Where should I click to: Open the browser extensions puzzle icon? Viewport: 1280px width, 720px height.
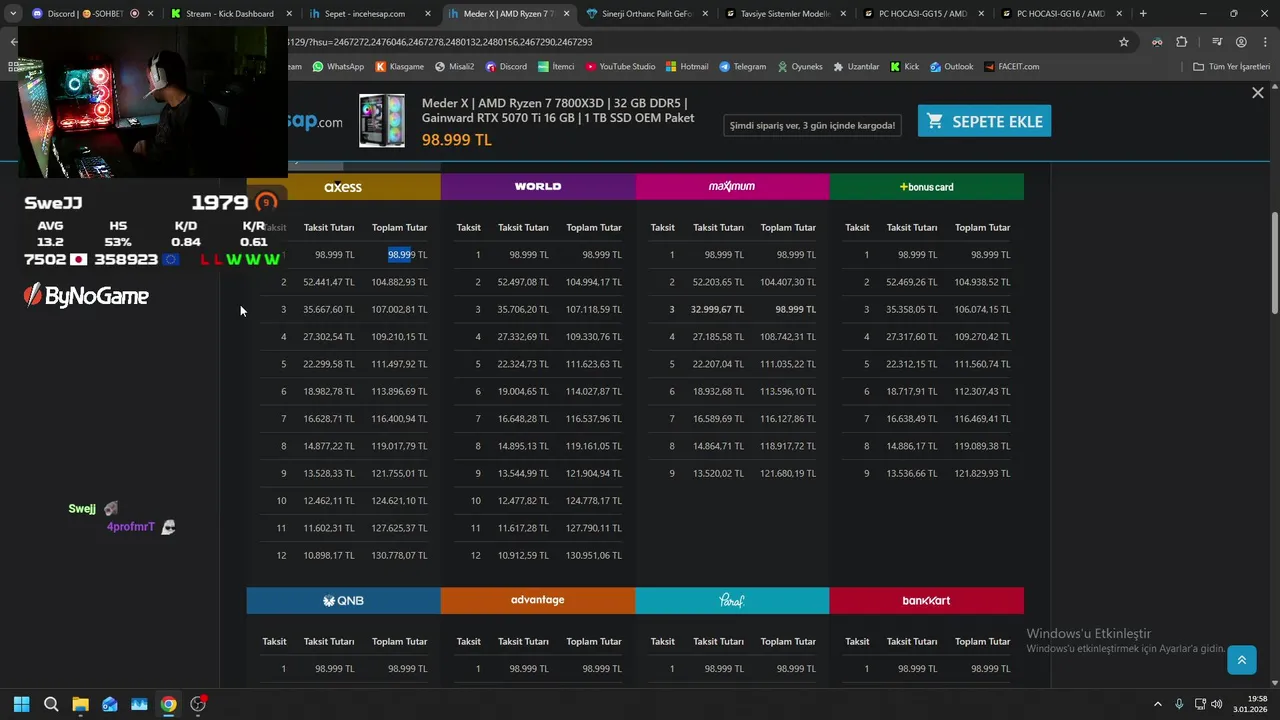(x=1182, y=42)
